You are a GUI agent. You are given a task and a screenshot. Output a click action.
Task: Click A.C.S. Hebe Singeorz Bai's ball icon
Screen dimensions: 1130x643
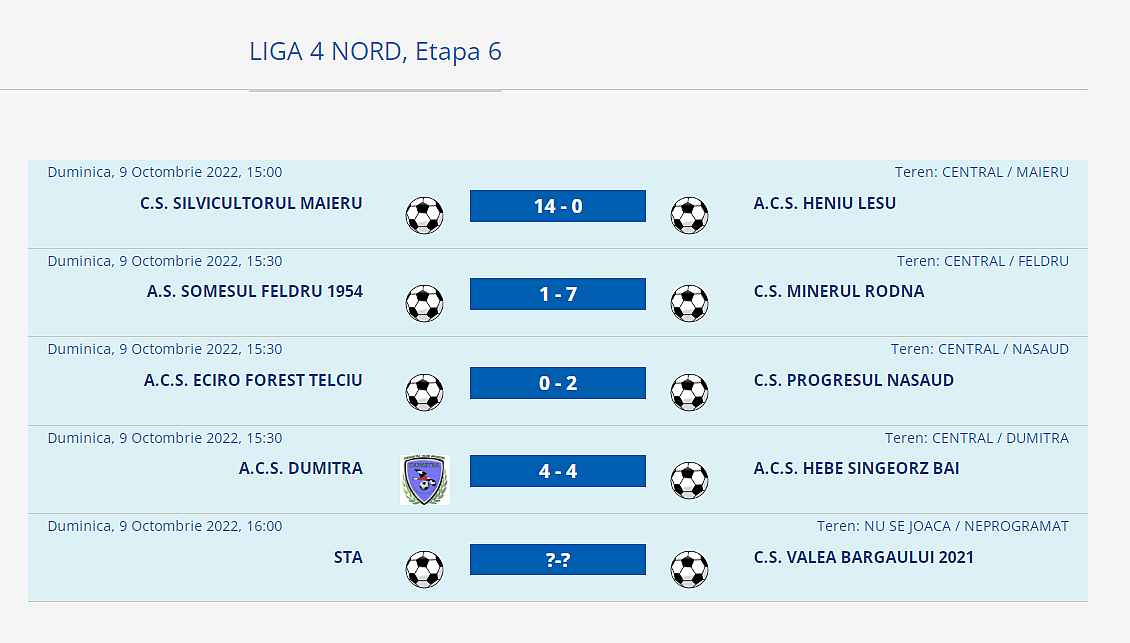coord(689,480)
